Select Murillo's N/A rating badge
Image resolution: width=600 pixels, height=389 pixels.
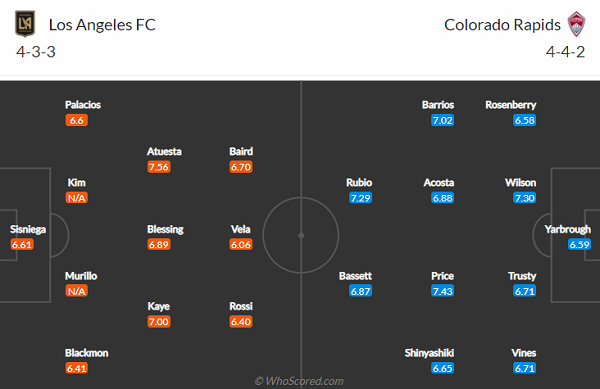(x=77, y=291)
